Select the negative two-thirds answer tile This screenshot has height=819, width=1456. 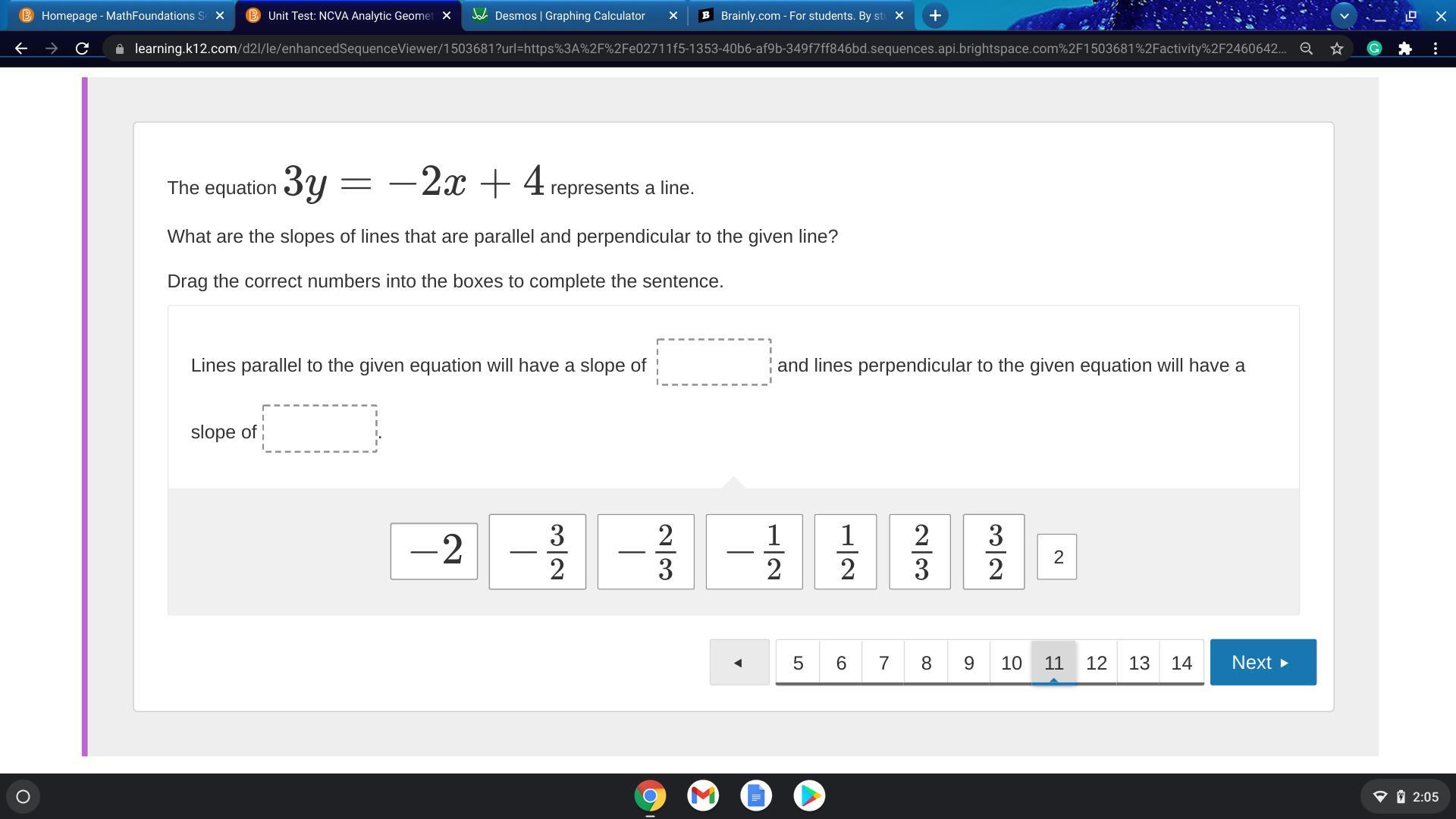tap(645, 551)
